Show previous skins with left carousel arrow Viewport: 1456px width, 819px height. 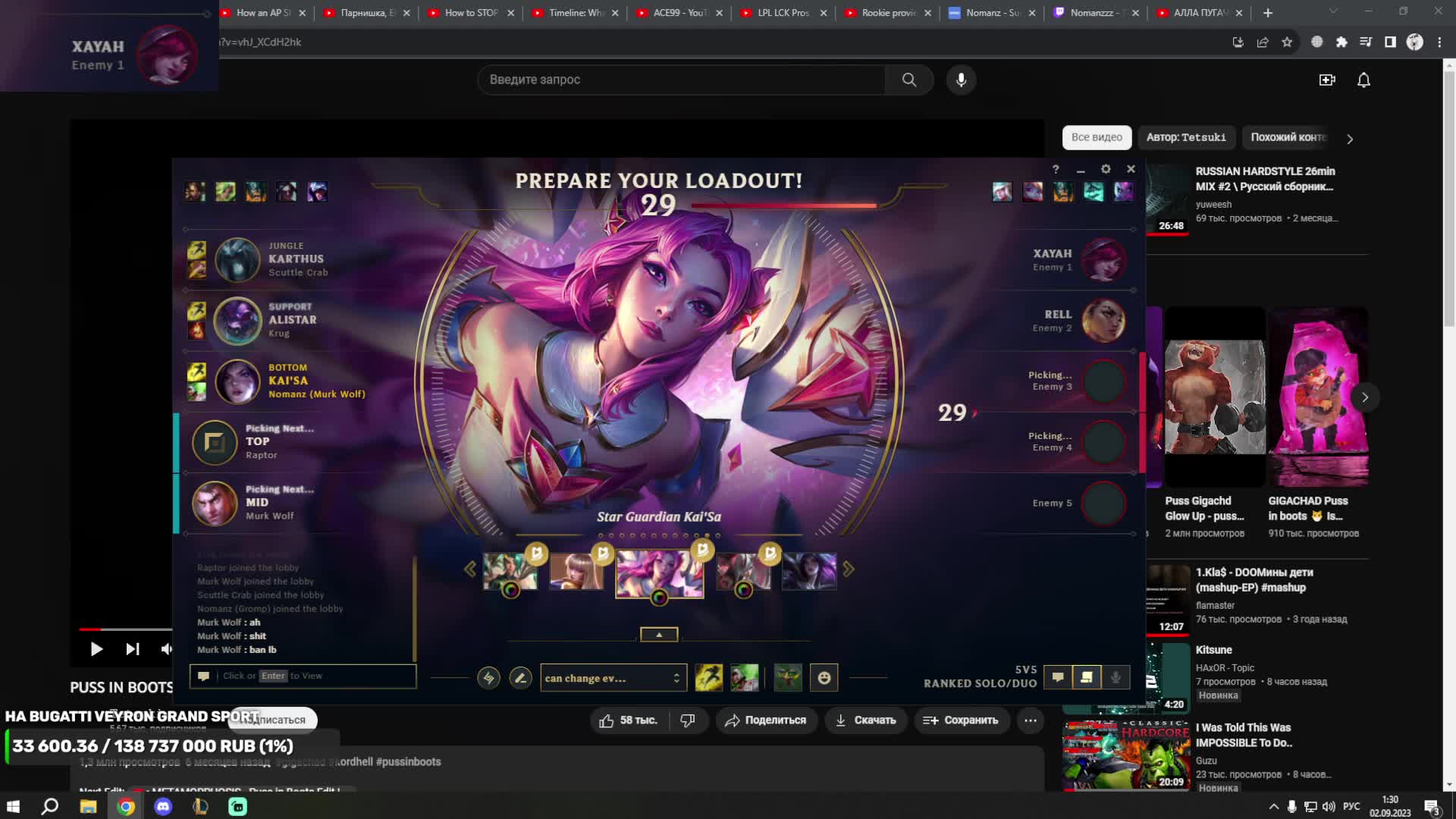coord(469,569)
